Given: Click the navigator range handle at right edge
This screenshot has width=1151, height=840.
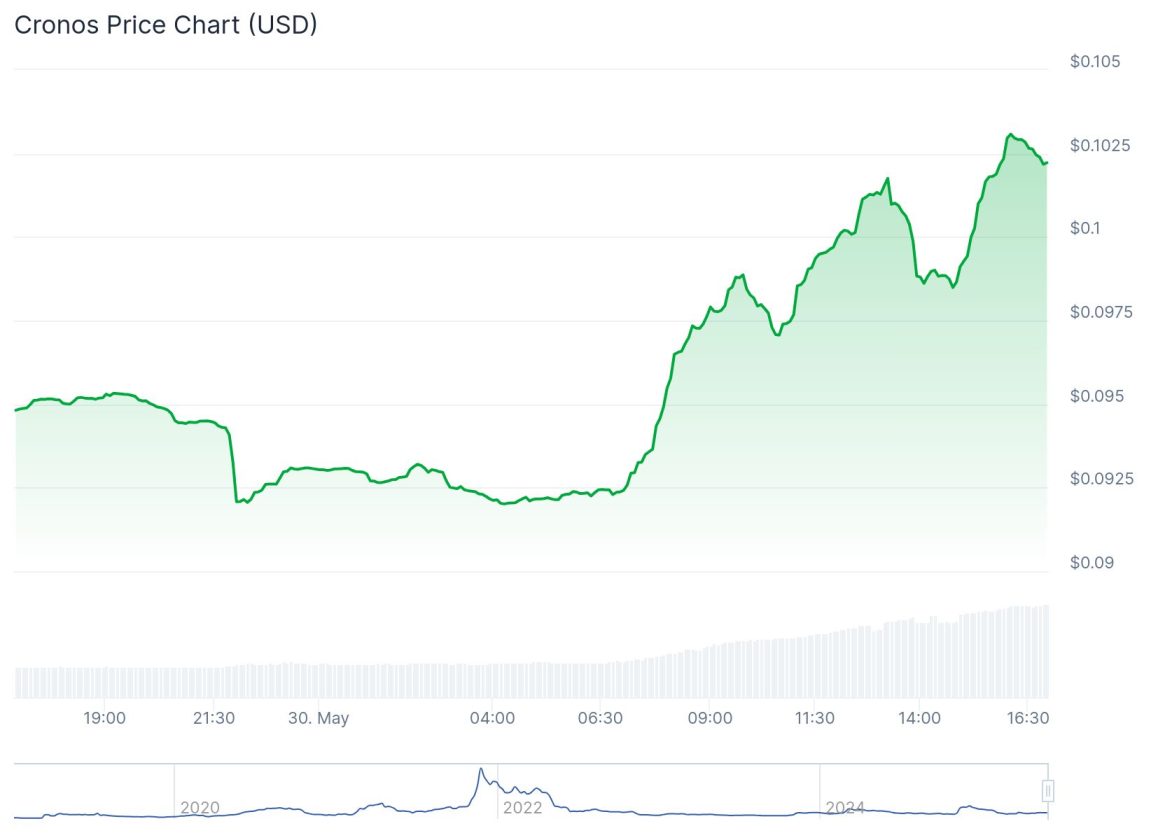Looking at the screenshot, I should point(1048,791).
